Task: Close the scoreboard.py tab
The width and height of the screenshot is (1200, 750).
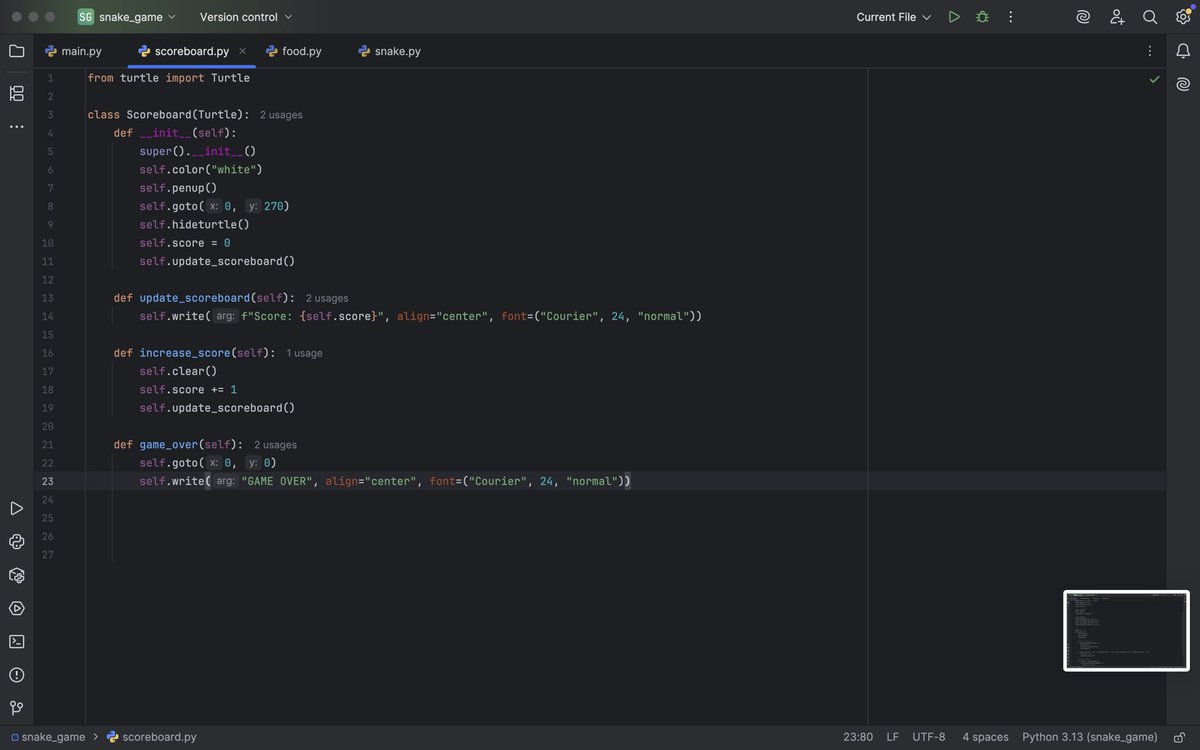Action: tap(242, 51)
